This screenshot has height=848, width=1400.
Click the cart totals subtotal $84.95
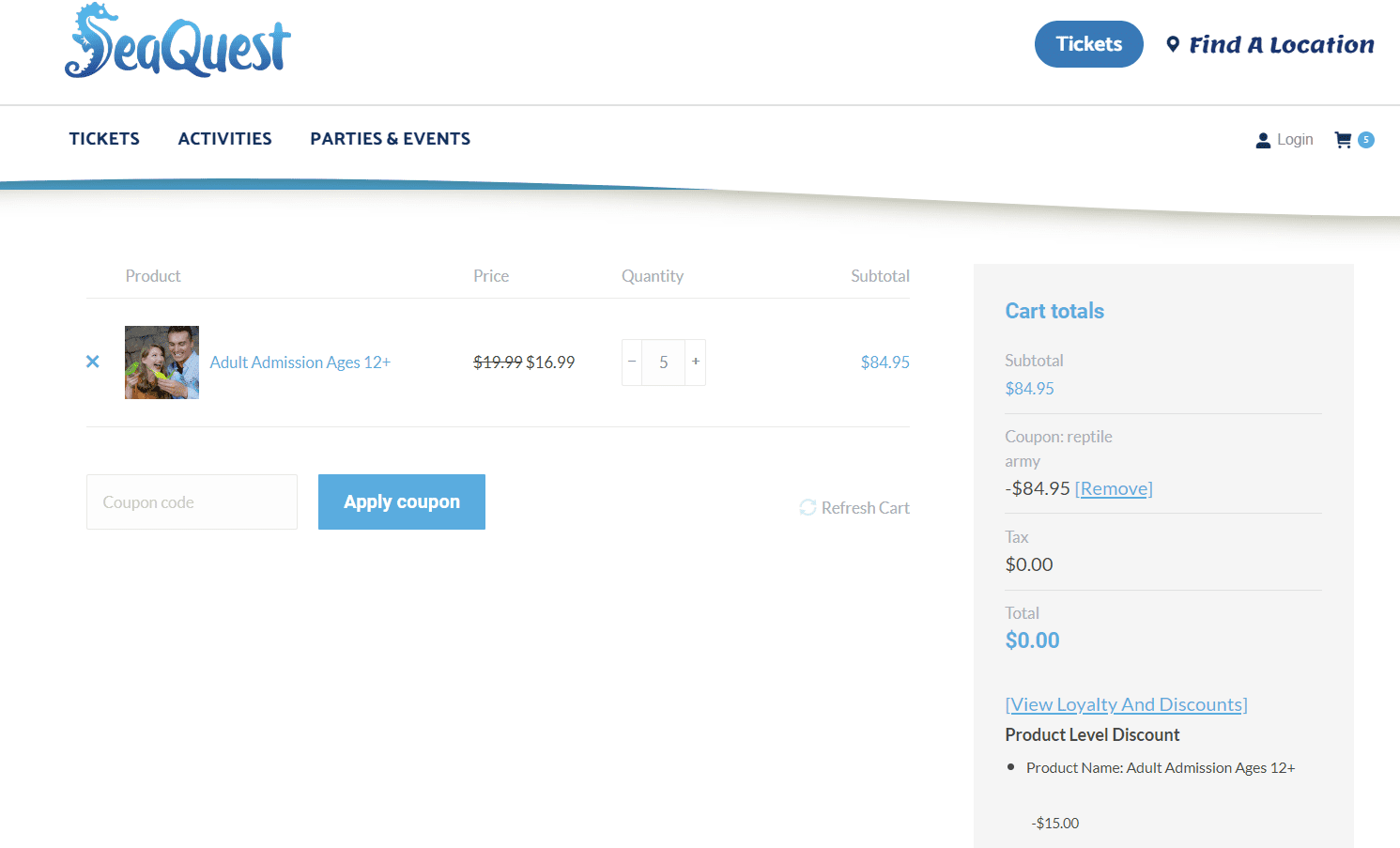[1029, 389]
